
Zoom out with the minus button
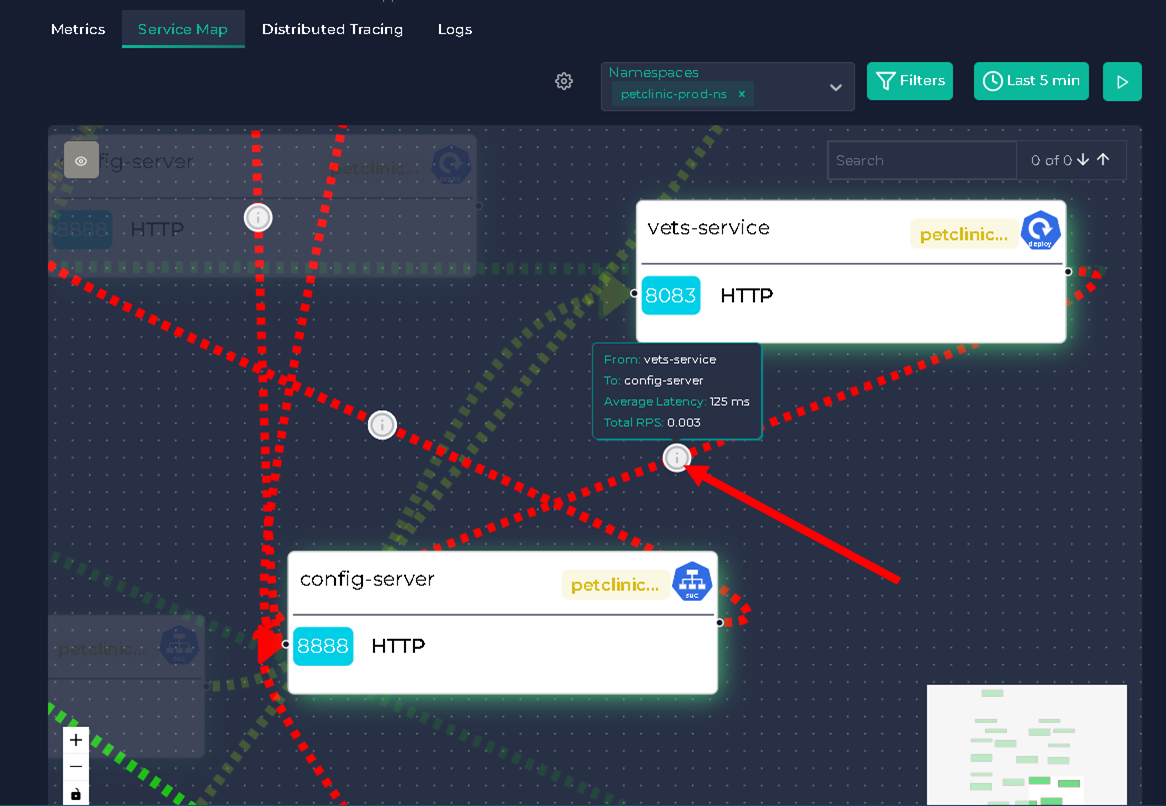76,767
